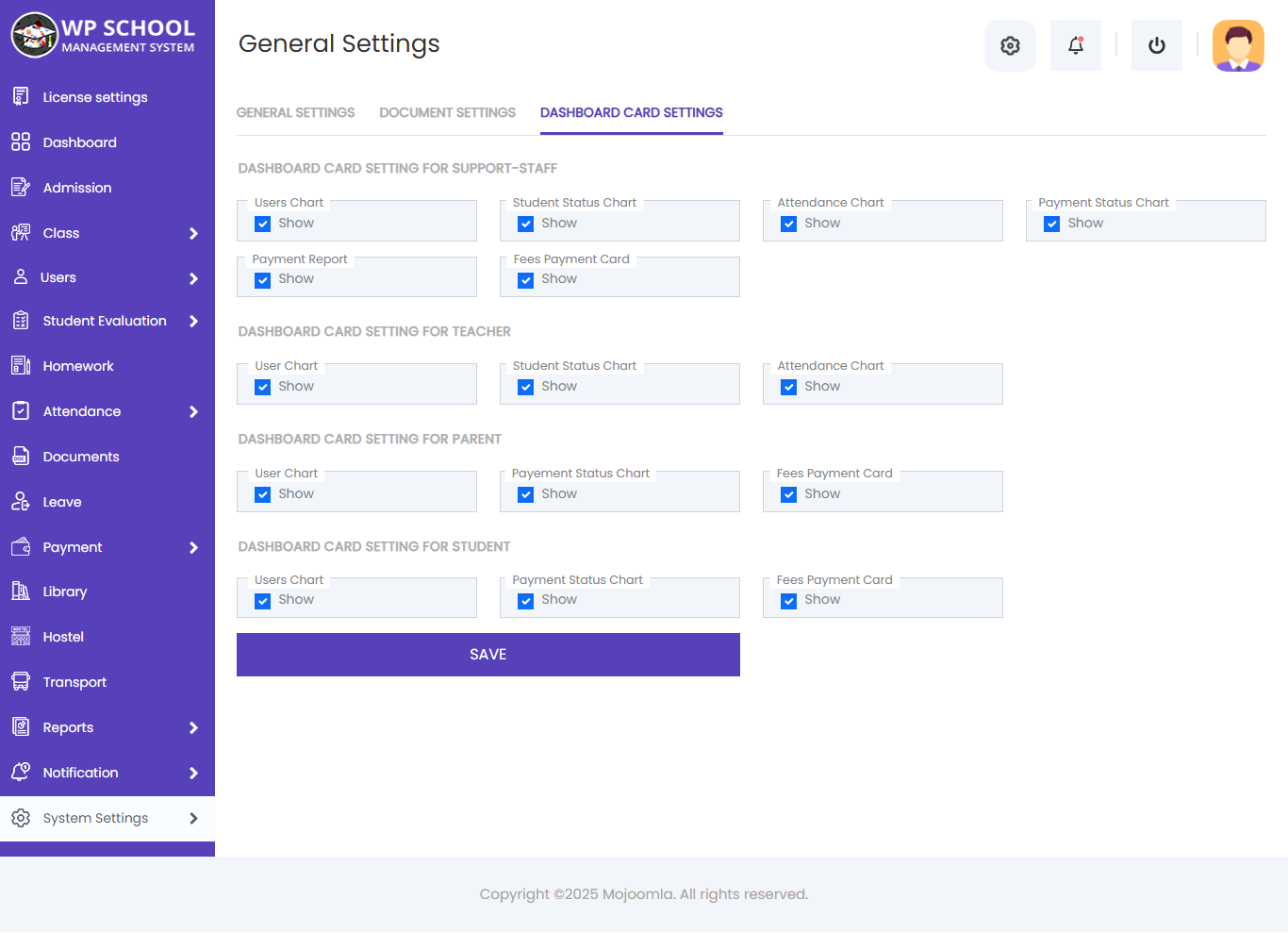Toggle student Payment Status Chart checkbox
This screenshot has width=1288, height=933.
click(526, 601)
